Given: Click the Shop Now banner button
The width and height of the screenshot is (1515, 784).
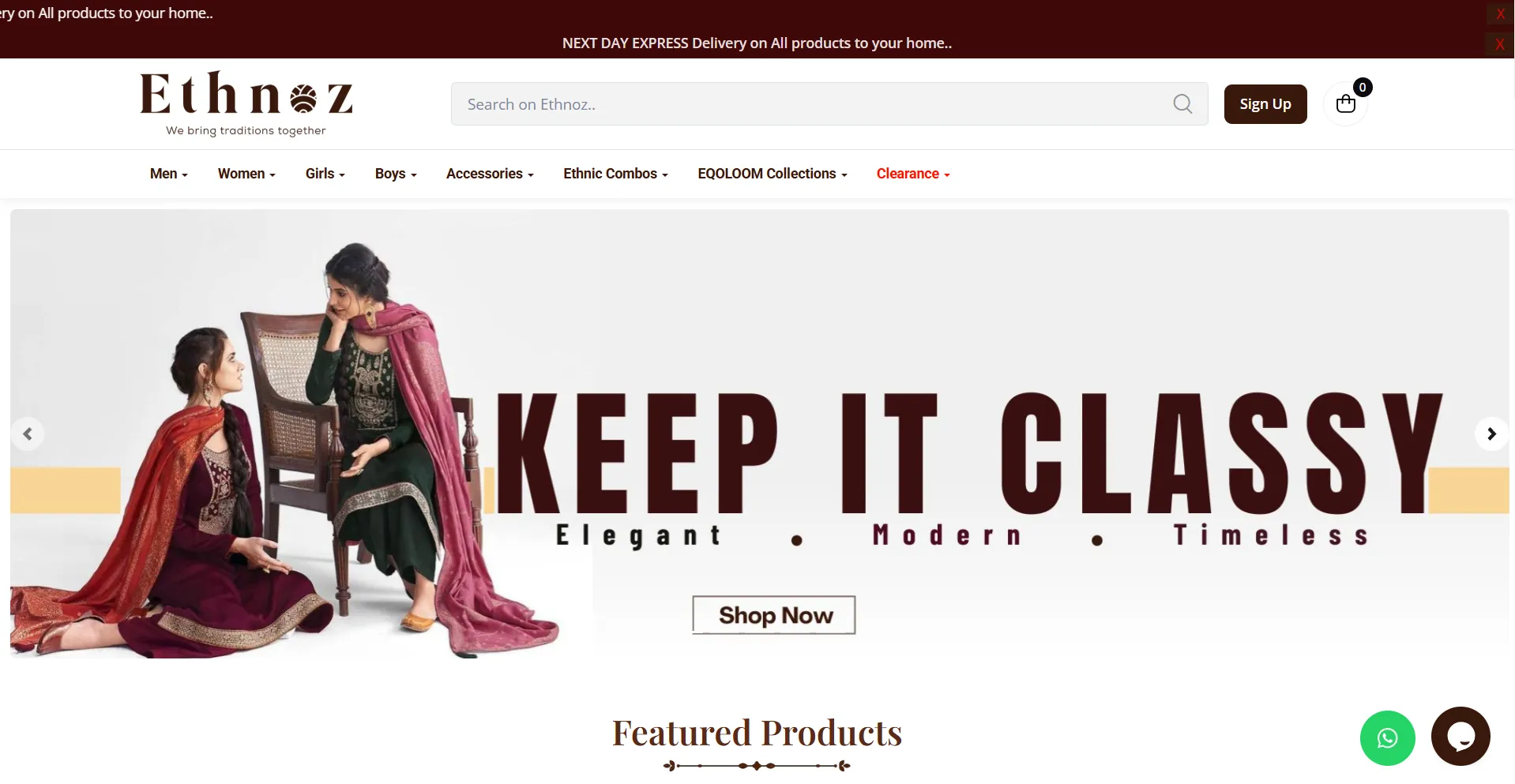Looking at the screenshot, I should click(x=774, y=615).
